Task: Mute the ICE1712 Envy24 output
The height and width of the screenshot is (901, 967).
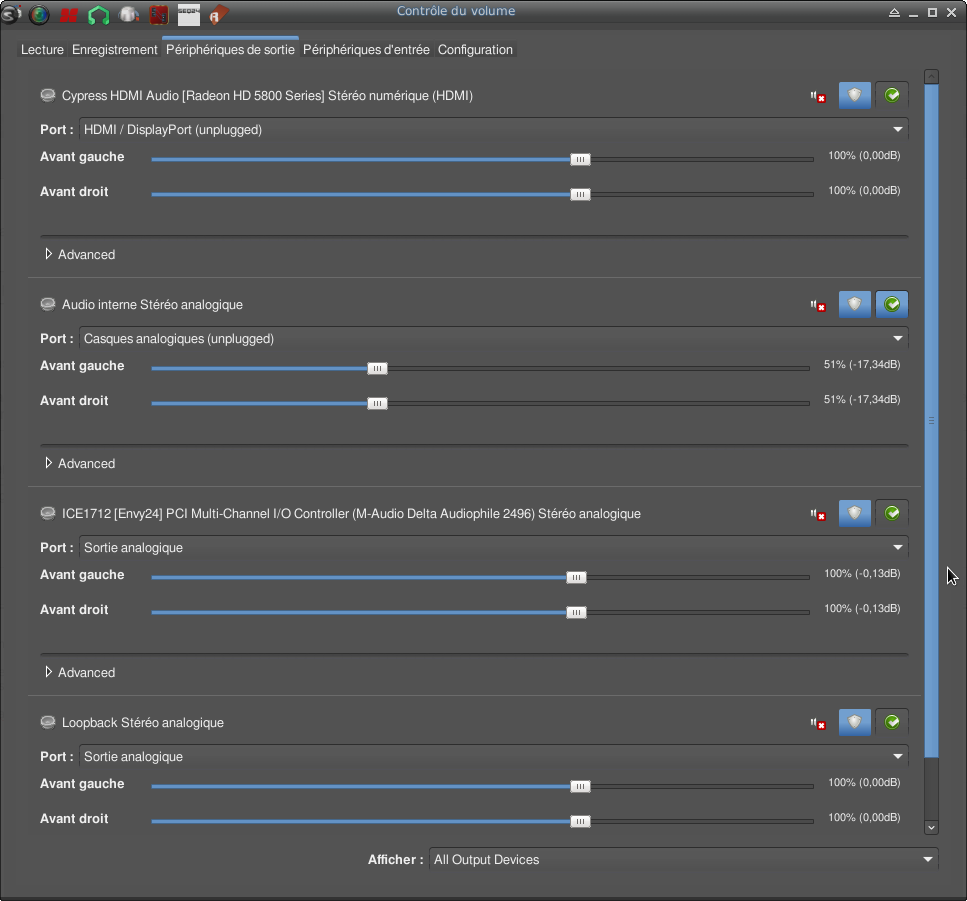Action: (818, 514)
